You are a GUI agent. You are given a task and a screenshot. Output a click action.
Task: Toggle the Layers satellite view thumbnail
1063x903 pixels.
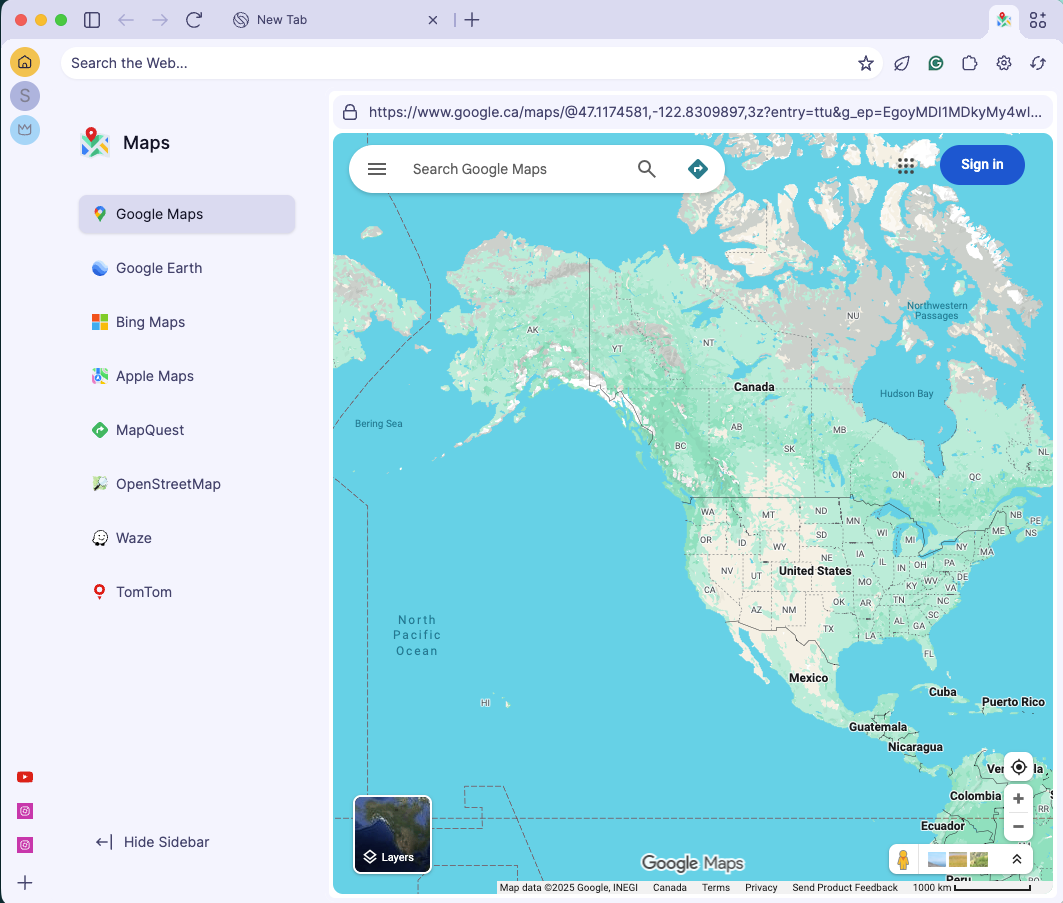(x=392, y=834)
